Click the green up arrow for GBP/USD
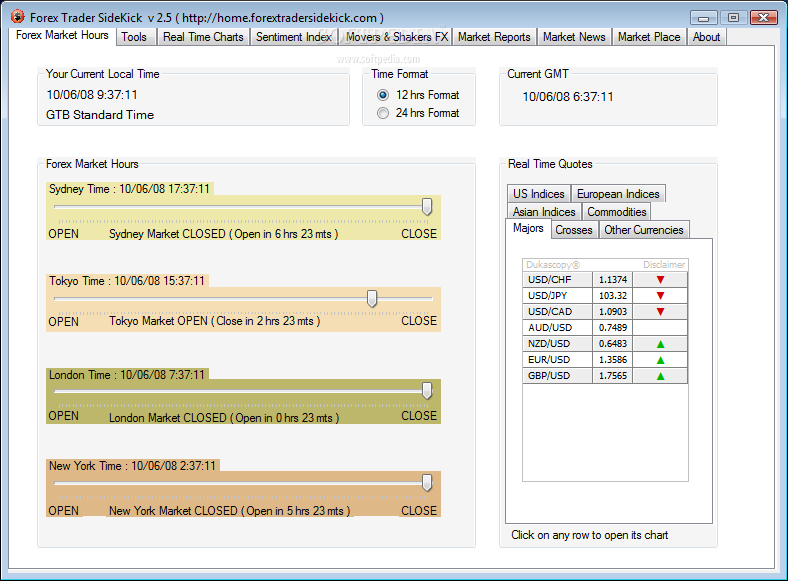 pyautogui.click(x=660, y=376)
